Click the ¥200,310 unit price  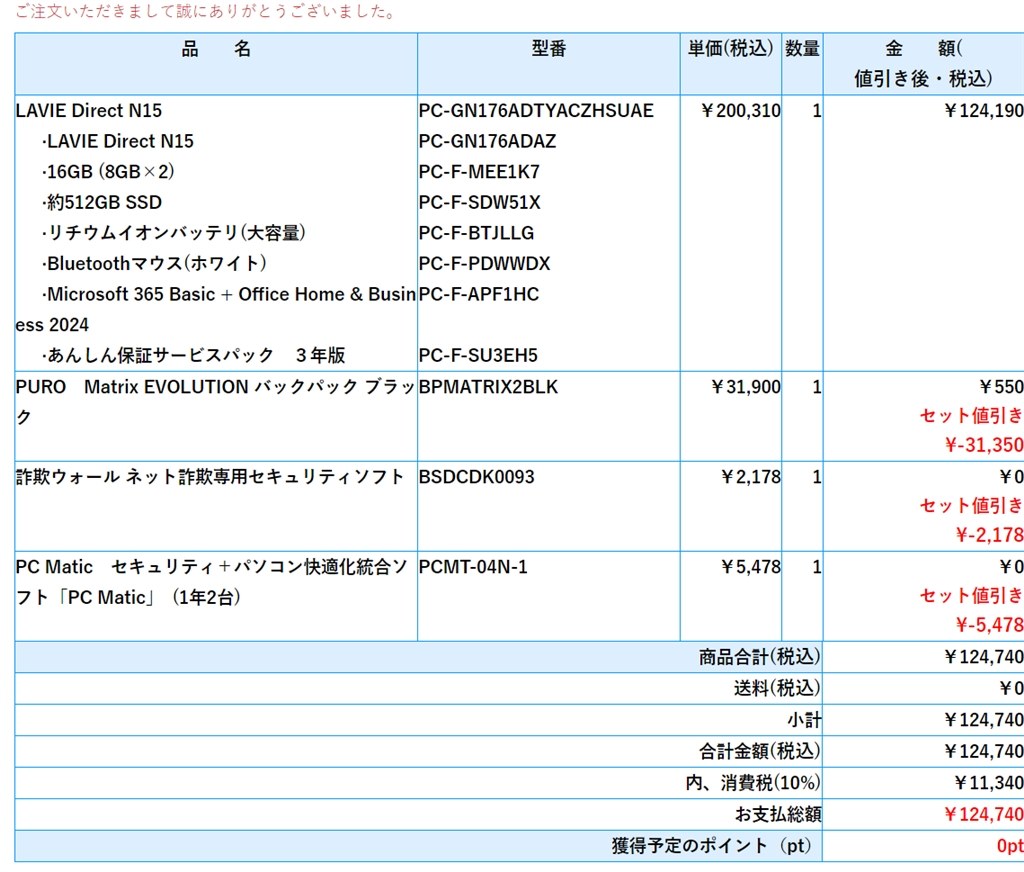coord(740,110)
